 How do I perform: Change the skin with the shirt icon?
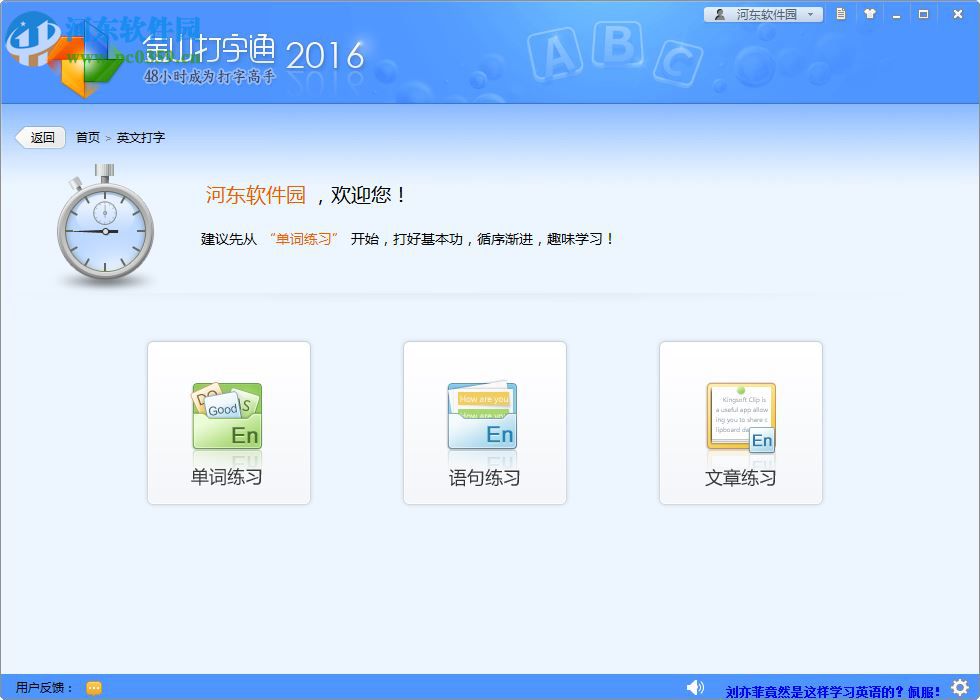[x=869, y=14]
